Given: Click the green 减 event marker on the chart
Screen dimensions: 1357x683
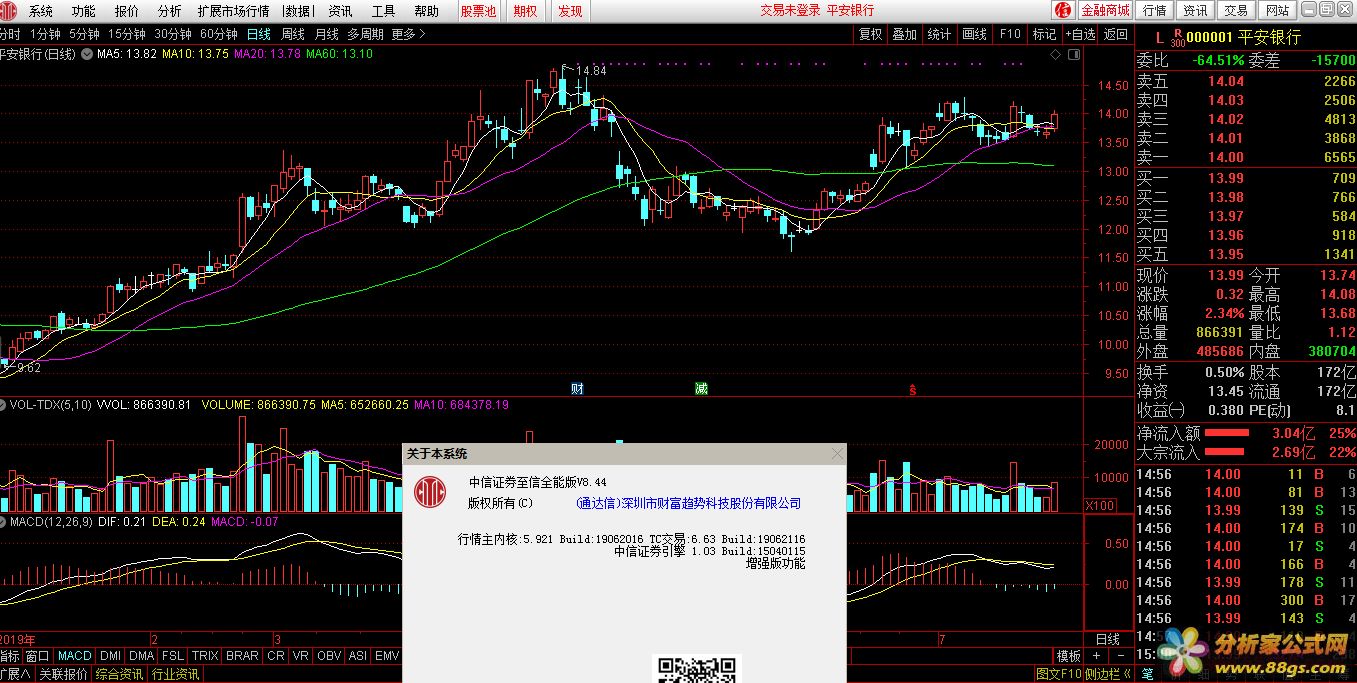Looking at the screenshot, I should click(x=701, y=388).
